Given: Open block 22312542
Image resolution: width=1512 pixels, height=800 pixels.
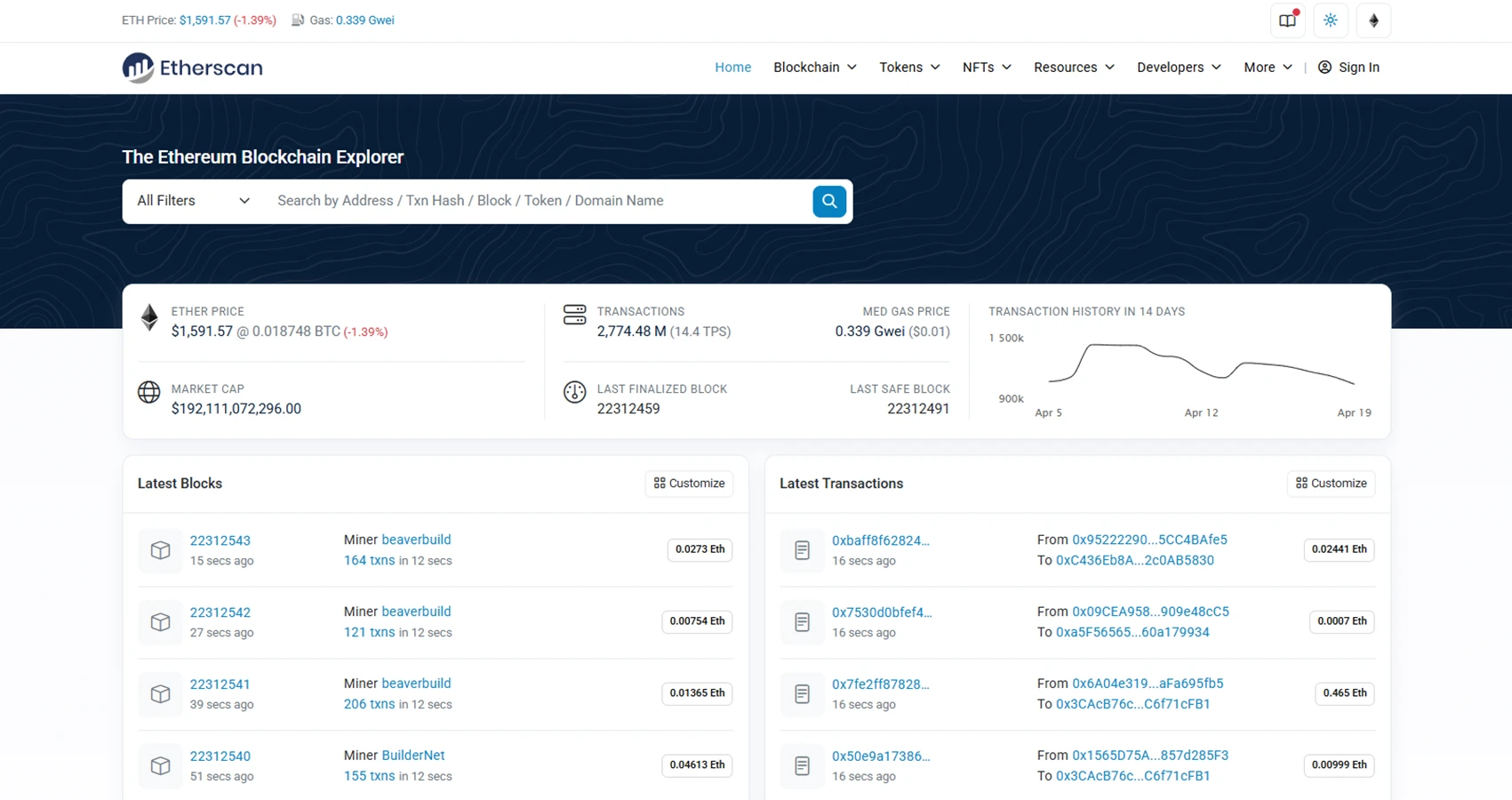Looking at the screenshot, I should (x=220, y=612).
